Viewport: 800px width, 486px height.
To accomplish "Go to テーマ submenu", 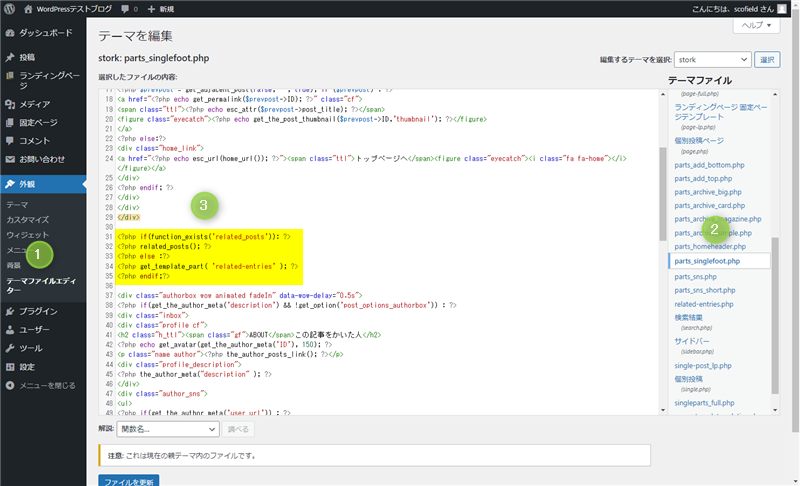I will click(x=17, y=204).
